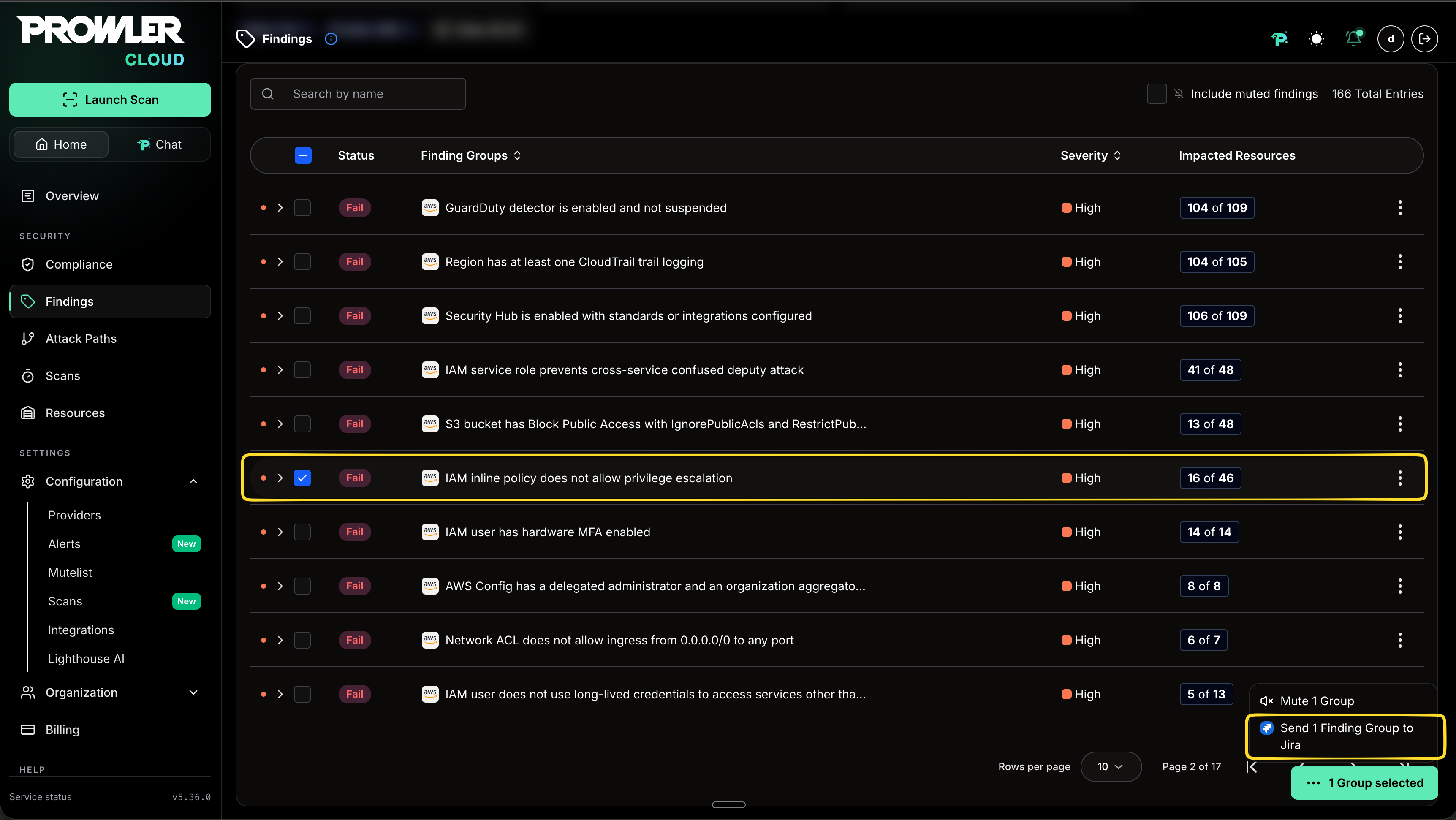Open Billing in sidebar
Viewport: 1456px width, 820px height.
point(110,730)
